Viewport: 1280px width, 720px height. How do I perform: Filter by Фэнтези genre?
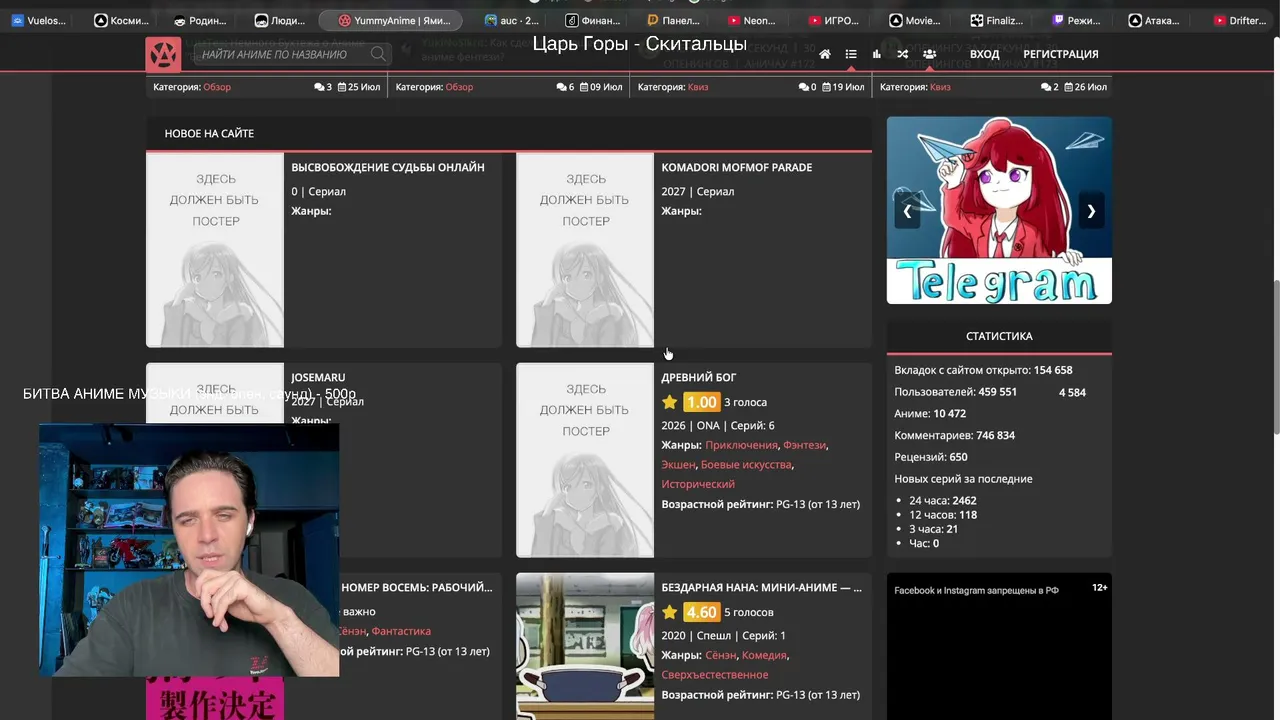(x=804, y=445)
